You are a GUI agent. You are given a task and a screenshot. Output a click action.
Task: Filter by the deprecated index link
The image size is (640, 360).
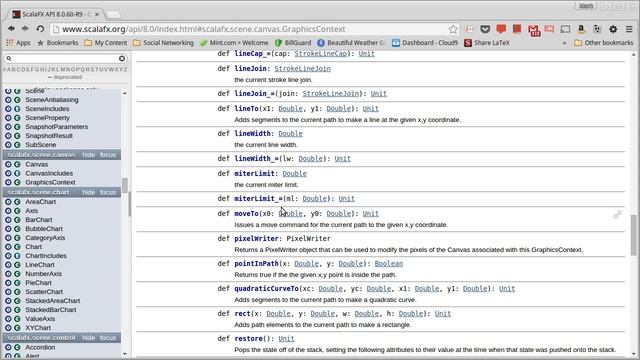click(x=64, y=77)
